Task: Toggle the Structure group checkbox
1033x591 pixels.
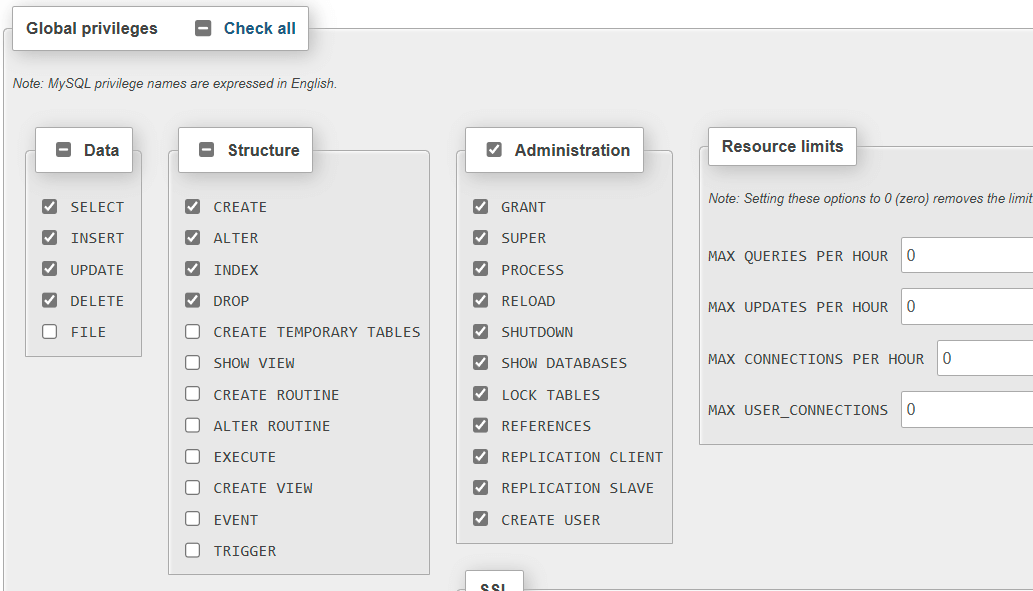Action: tap(206, 150)
